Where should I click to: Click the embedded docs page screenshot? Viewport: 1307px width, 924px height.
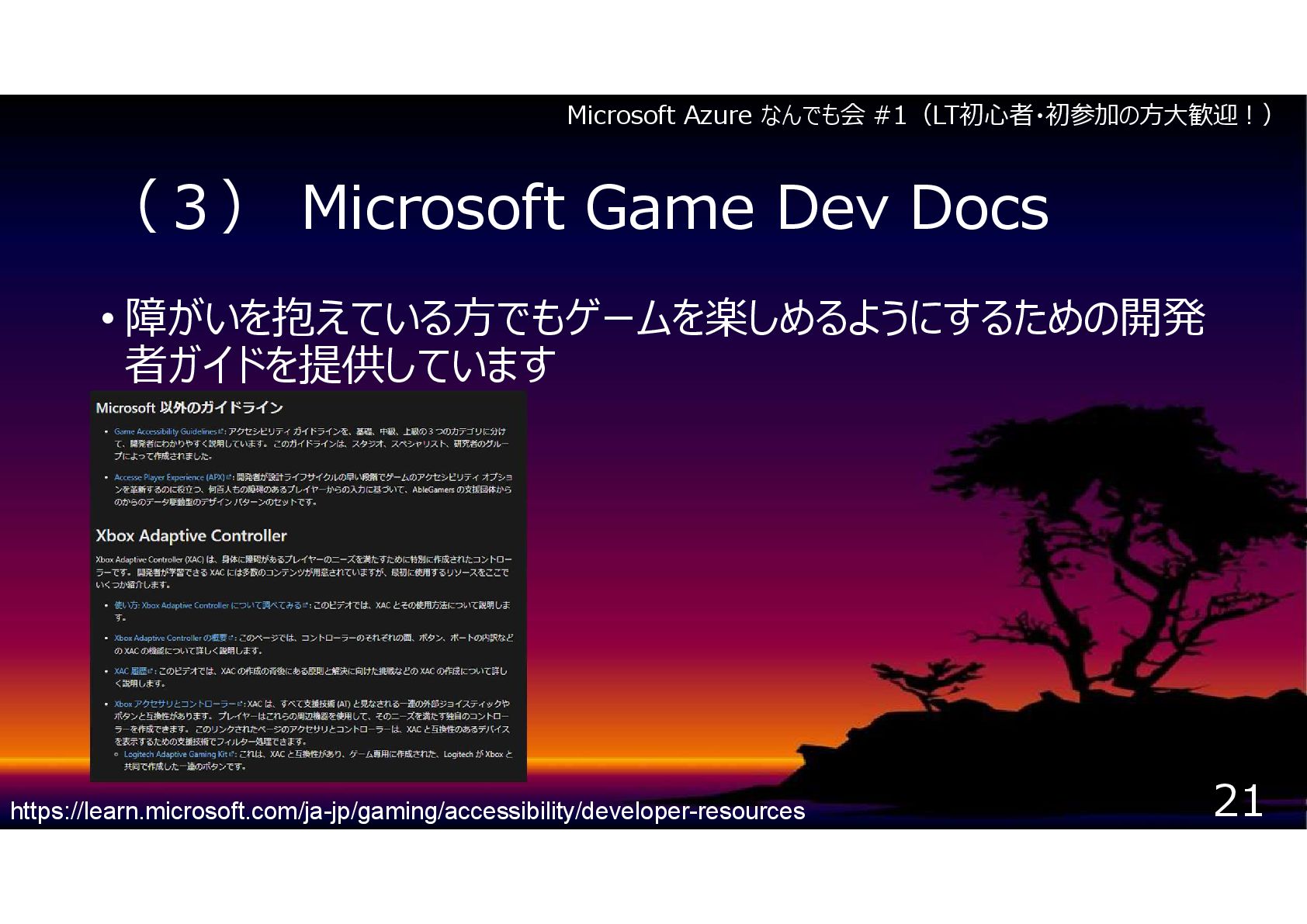pyautogui.click(x=308, y=586)
